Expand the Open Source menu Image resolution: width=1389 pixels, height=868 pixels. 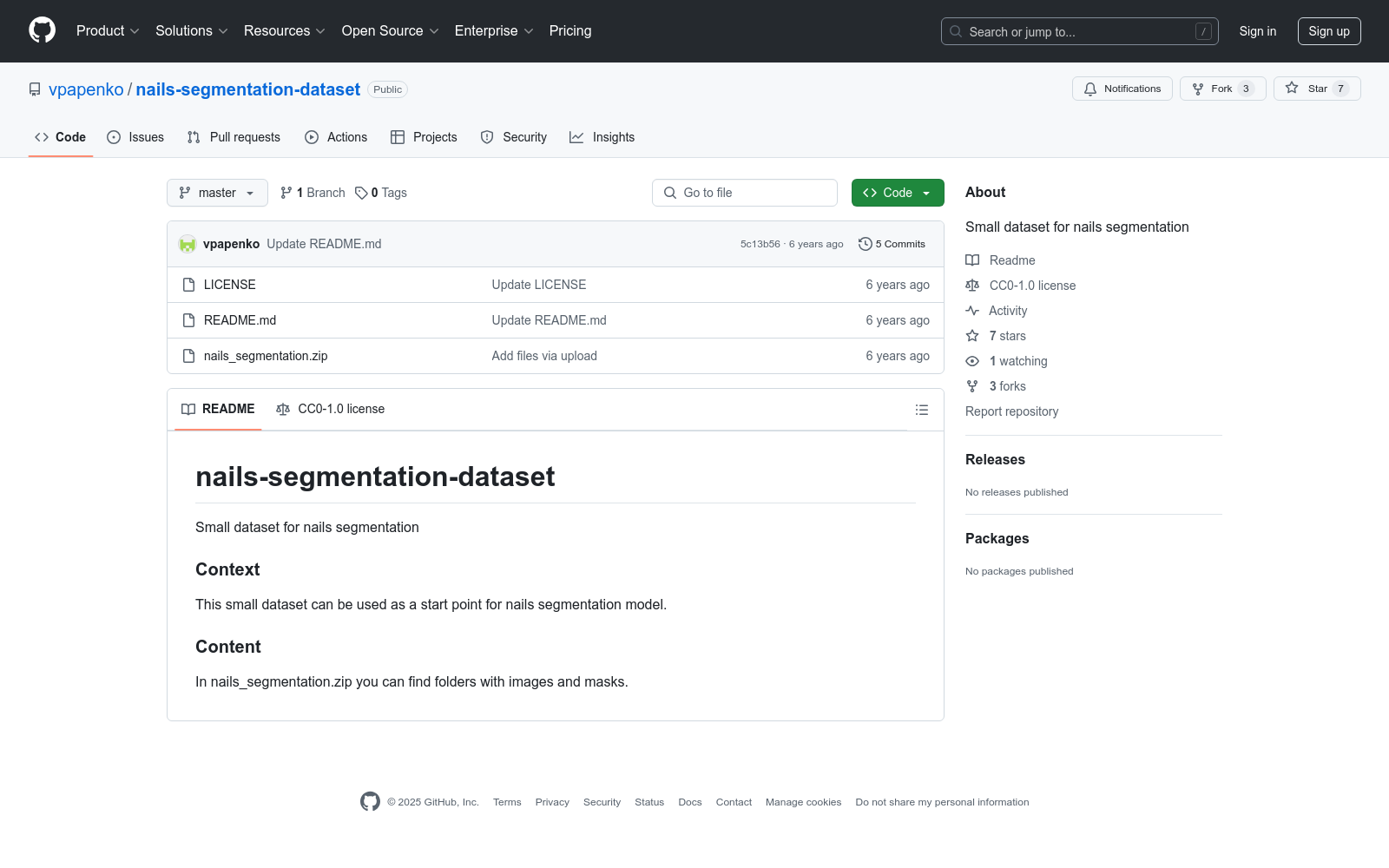391,30
